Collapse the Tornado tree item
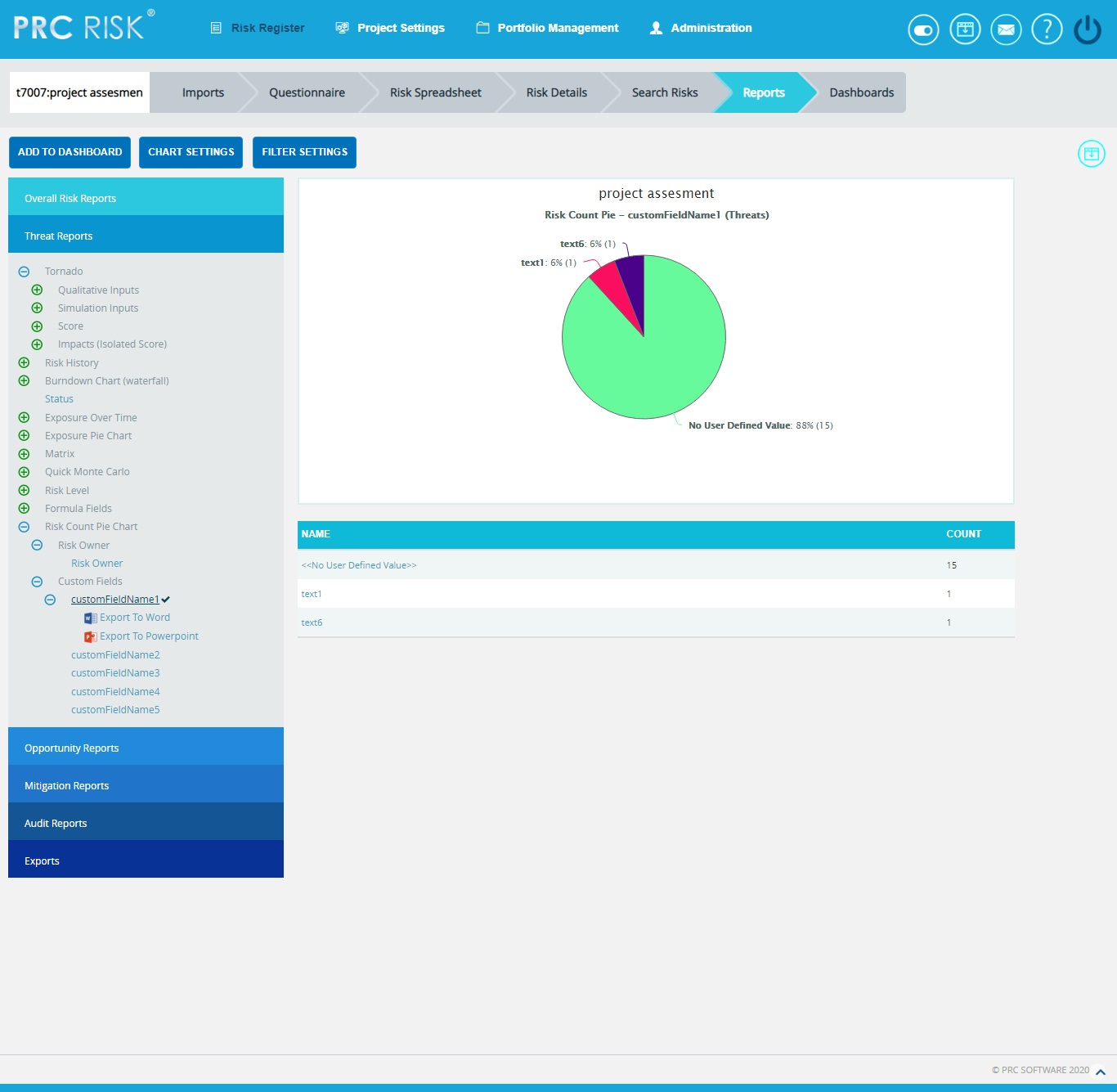 tap(24, 271)
